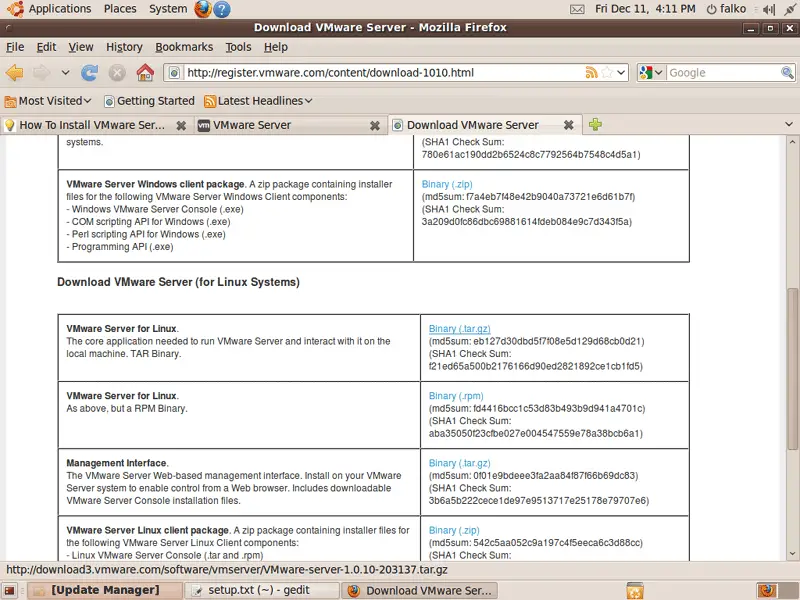Open the back/forward history dropdown

(65, 73)
